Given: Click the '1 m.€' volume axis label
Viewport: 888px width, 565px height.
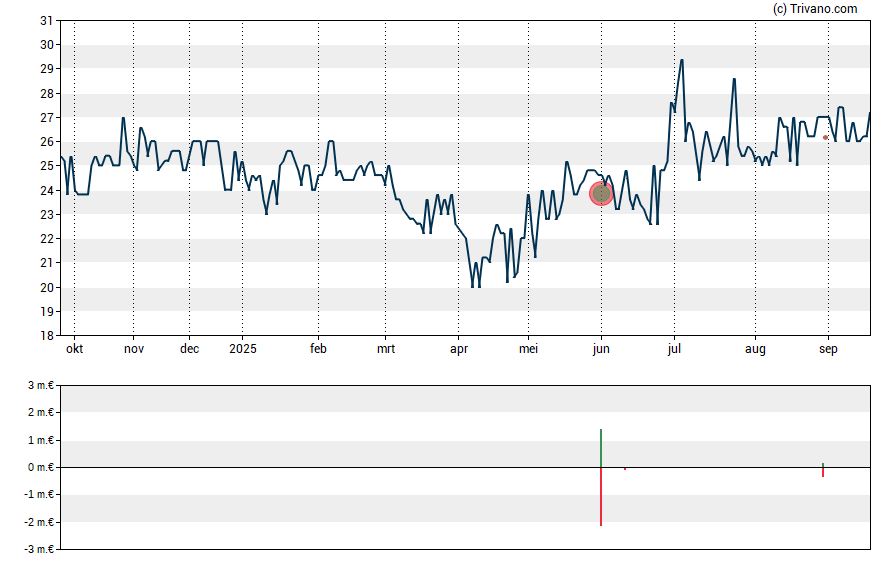Looking at the screenshot, I should 41,440.
